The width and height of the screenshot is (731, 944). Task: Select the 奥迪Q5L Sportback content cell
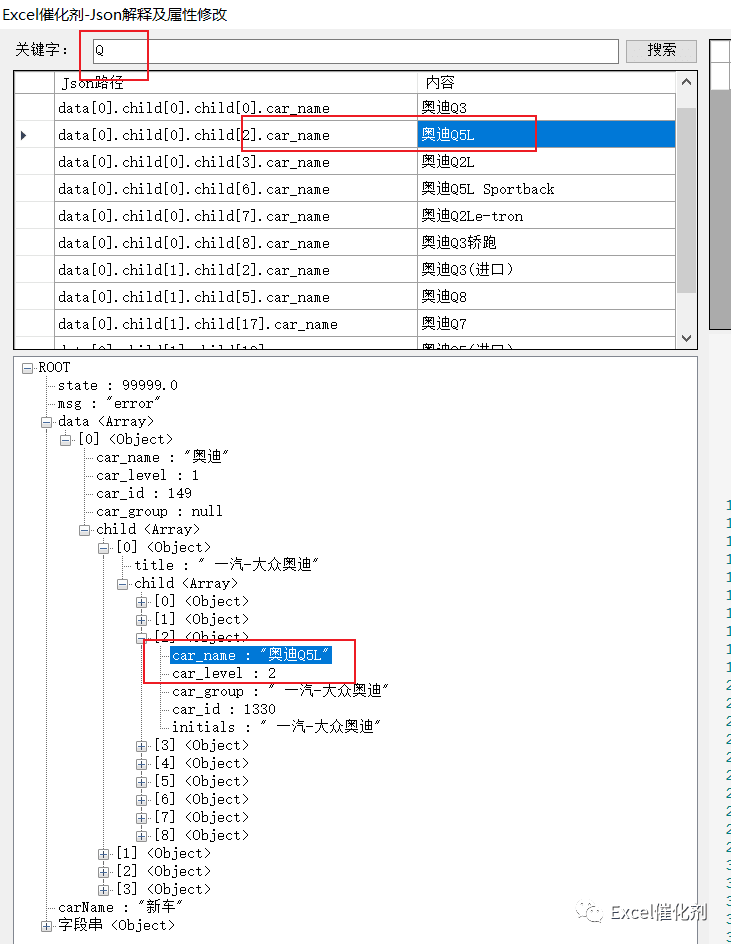point(546,188)
